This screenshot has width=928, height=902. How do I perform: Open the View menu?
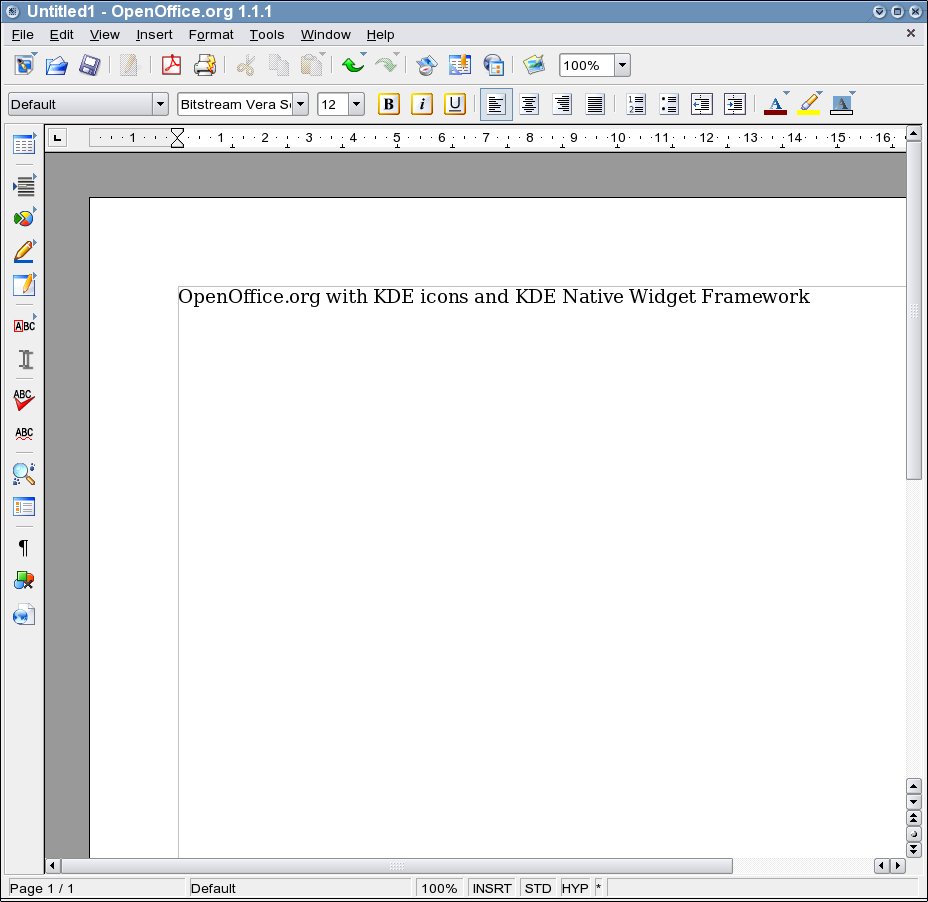point(105,35)
